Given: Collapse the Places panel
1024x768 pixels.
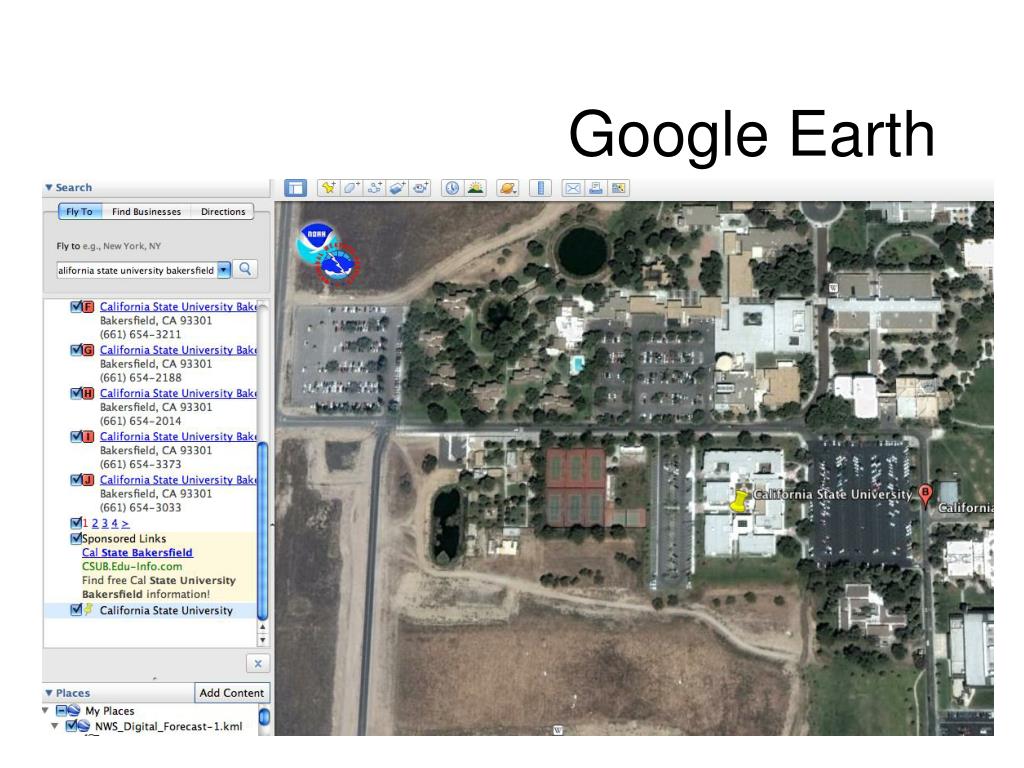Looking at the screenshot, I should pyautogui.click(x=49, y=693).
